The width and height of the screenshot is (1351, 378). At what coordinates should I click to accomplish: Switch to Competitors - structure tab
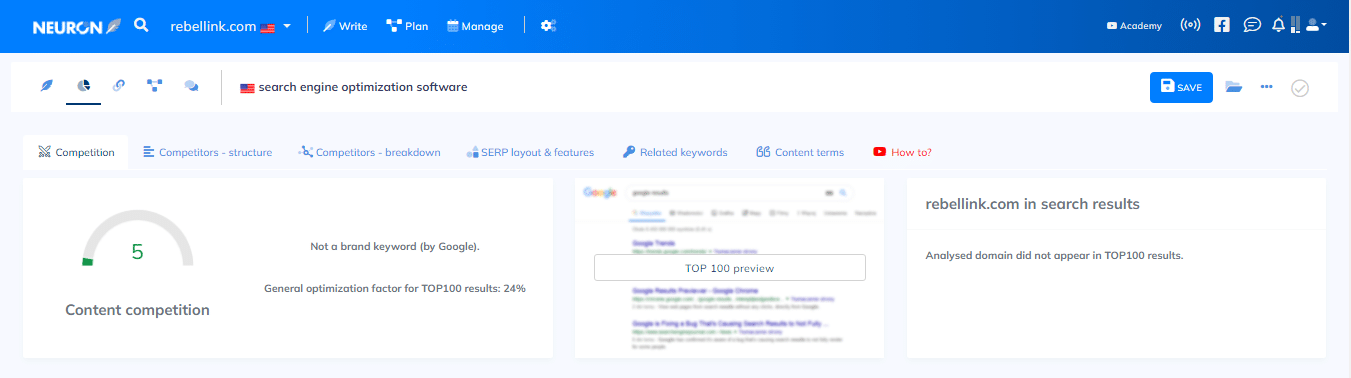(x=207, y=152)
